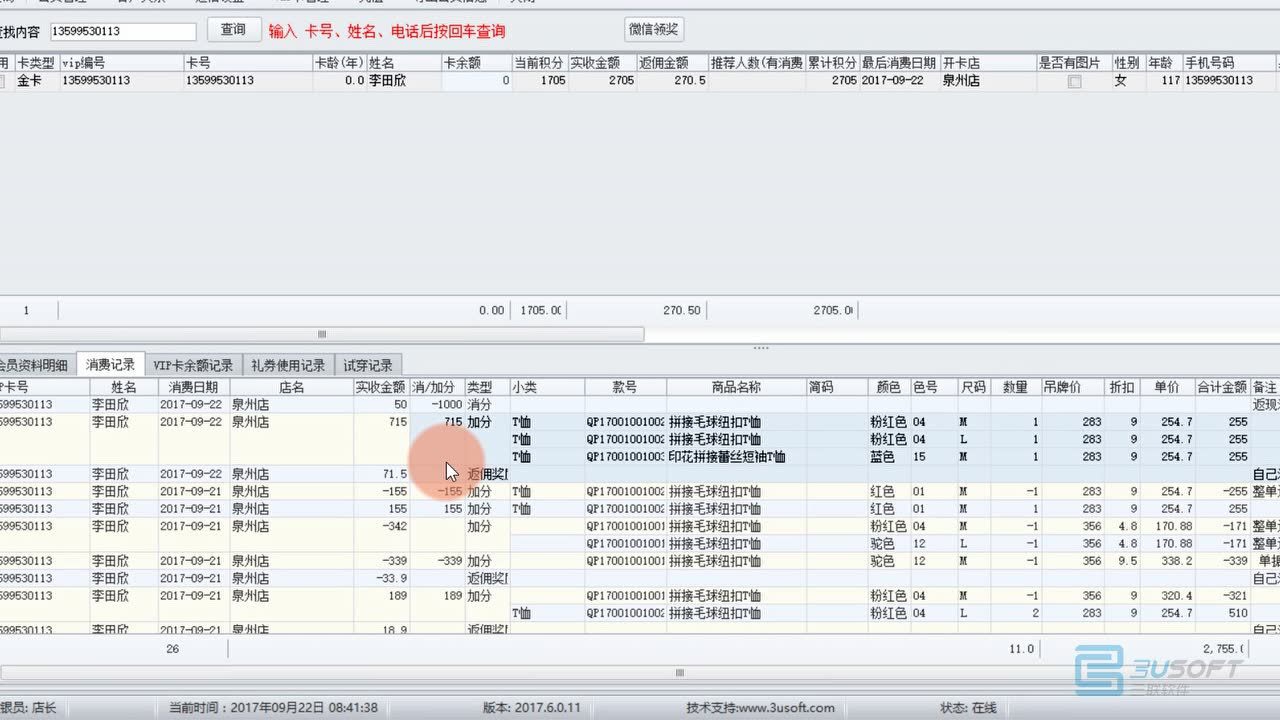The height and width of the screenshot is (720, 1280).
Task: Select the 270.5 rebate amount cell
Action: point(672,81)
